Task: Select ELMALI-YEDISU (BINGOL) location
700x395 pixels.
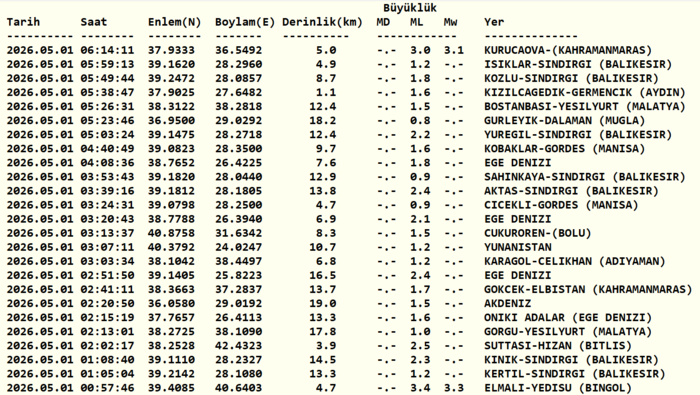Action: [x=558, y=388]
